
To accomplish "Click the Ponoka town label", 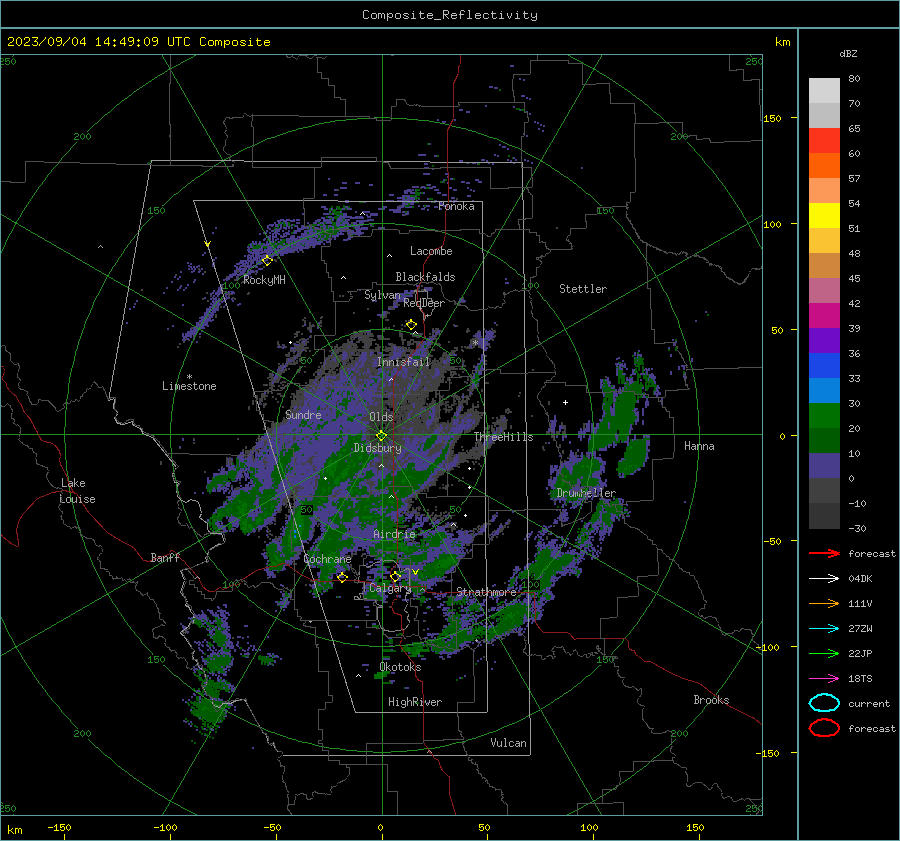I will (456, 206).
